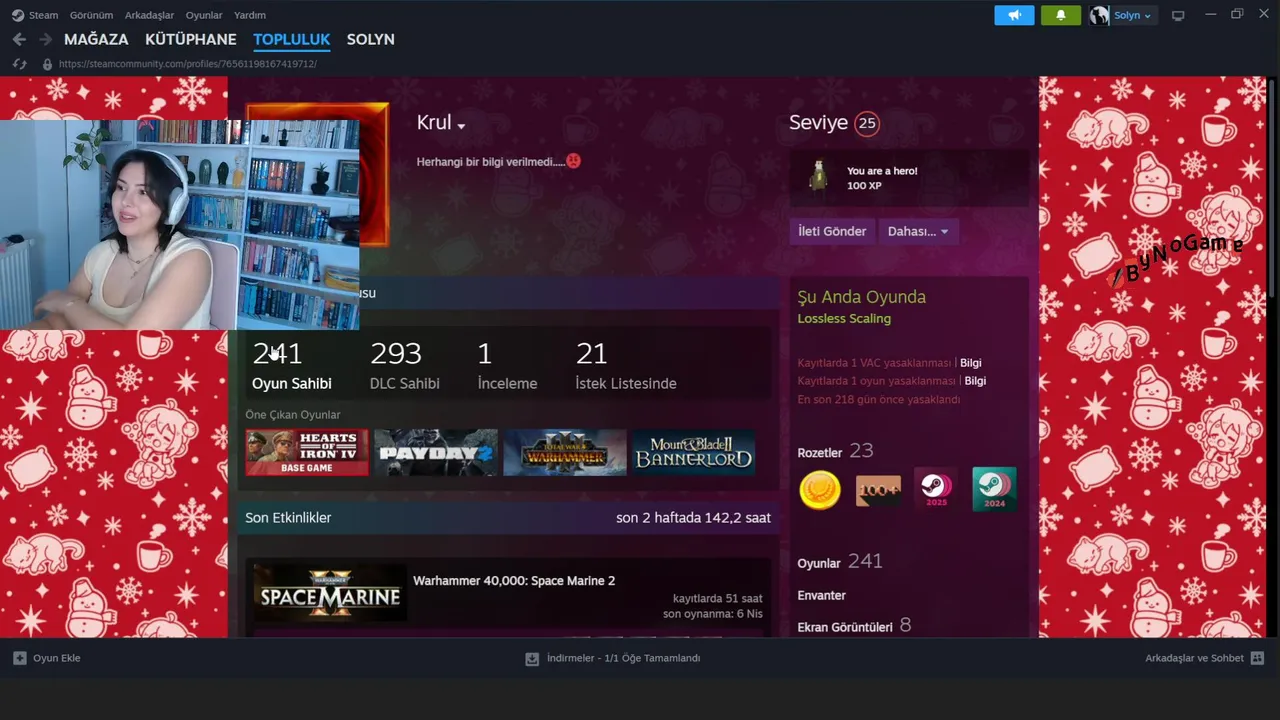Click the page vertical scrollbar
This screenshot has height=720, width=1280.
[1273, 190]
